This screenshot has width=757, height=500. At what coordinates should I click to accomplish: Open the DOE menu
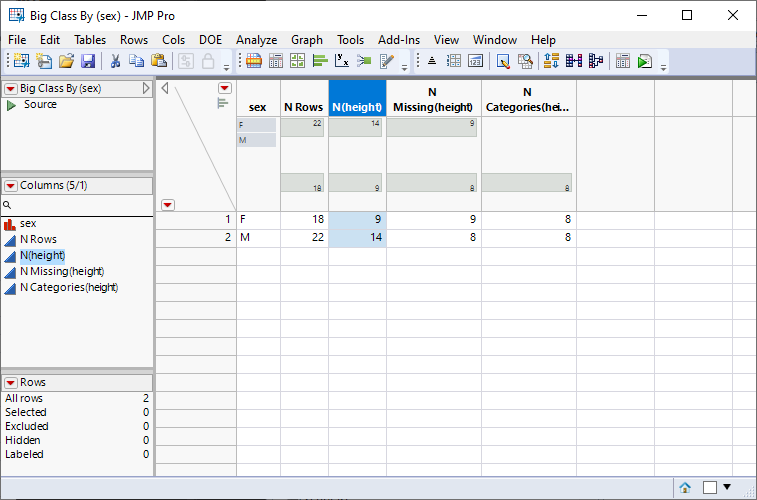click(210, 40)
